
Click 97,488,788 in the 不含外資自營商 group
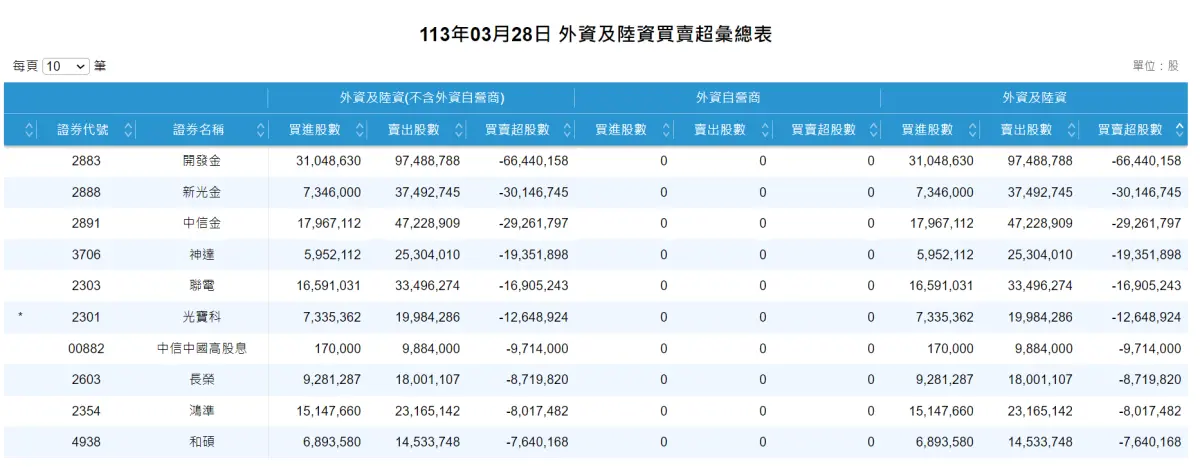(x=428, y=161)
